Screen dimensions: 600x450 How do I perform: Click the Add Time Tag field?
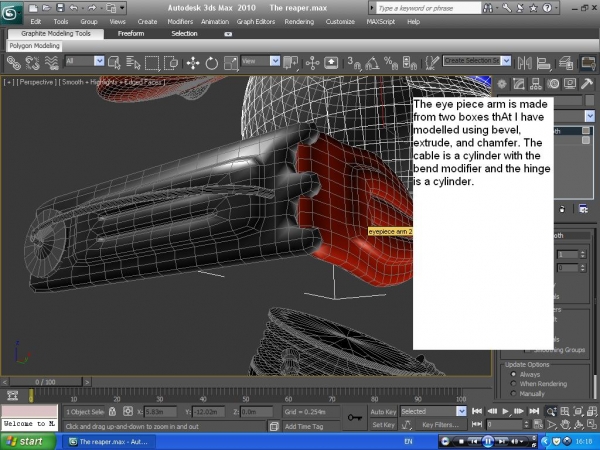click(x=310, y=426)
